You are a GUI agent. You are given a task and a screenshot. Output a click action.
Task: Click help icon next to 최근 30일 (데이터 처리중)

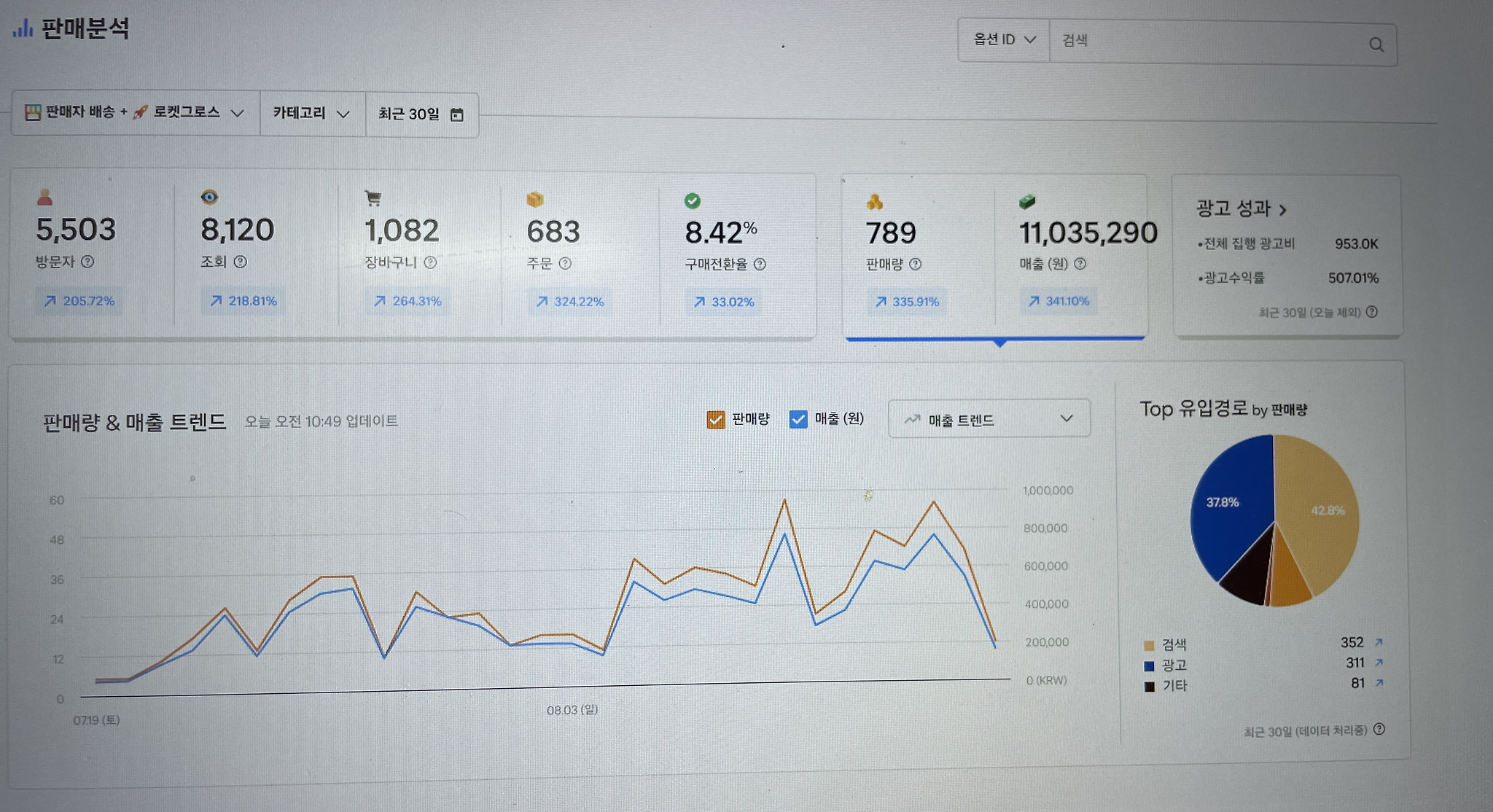[1379, 729]
